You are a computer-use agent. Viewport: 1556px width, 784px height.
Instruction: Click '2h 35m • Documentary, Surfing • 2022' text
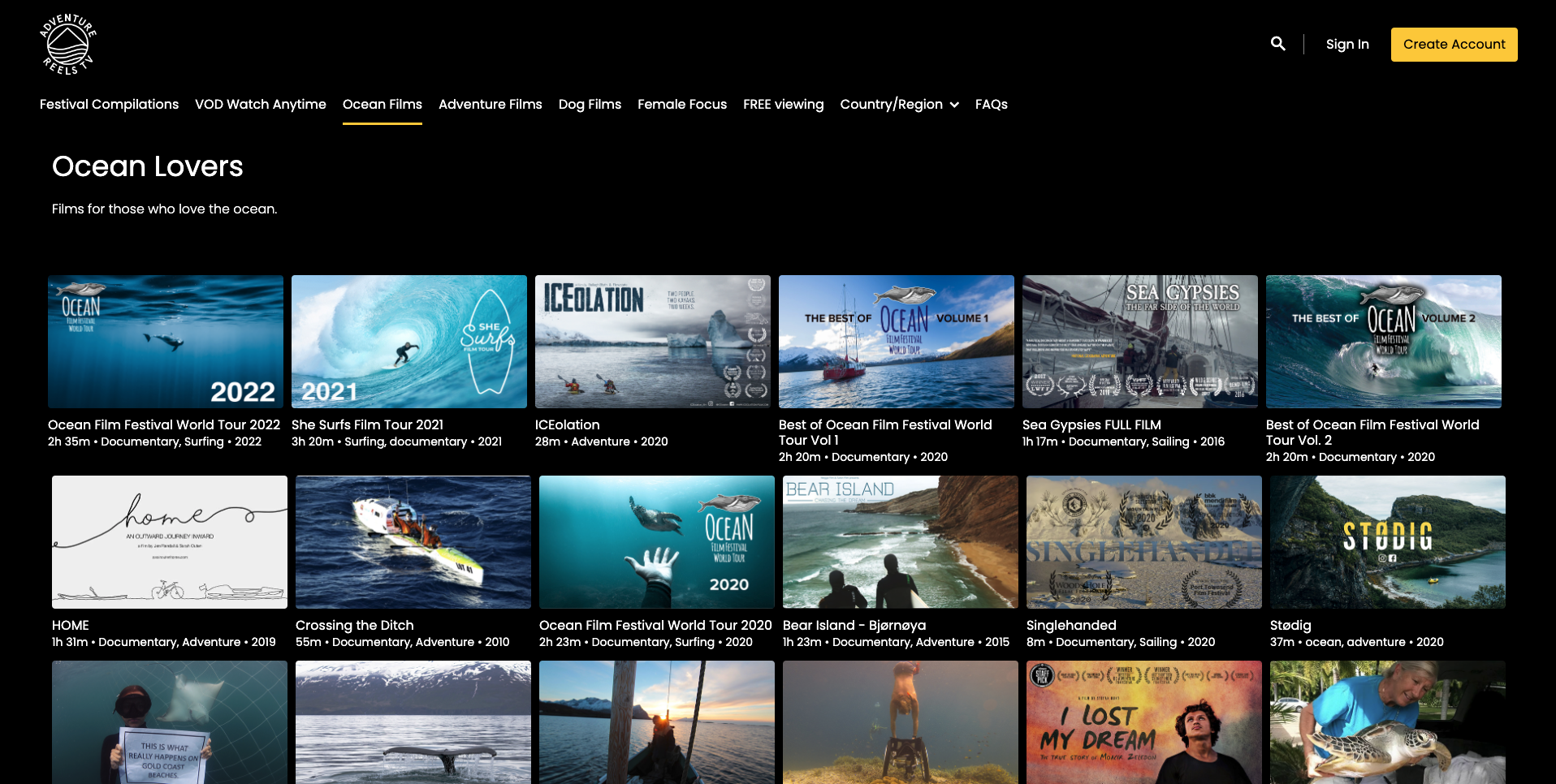(154, 442)
